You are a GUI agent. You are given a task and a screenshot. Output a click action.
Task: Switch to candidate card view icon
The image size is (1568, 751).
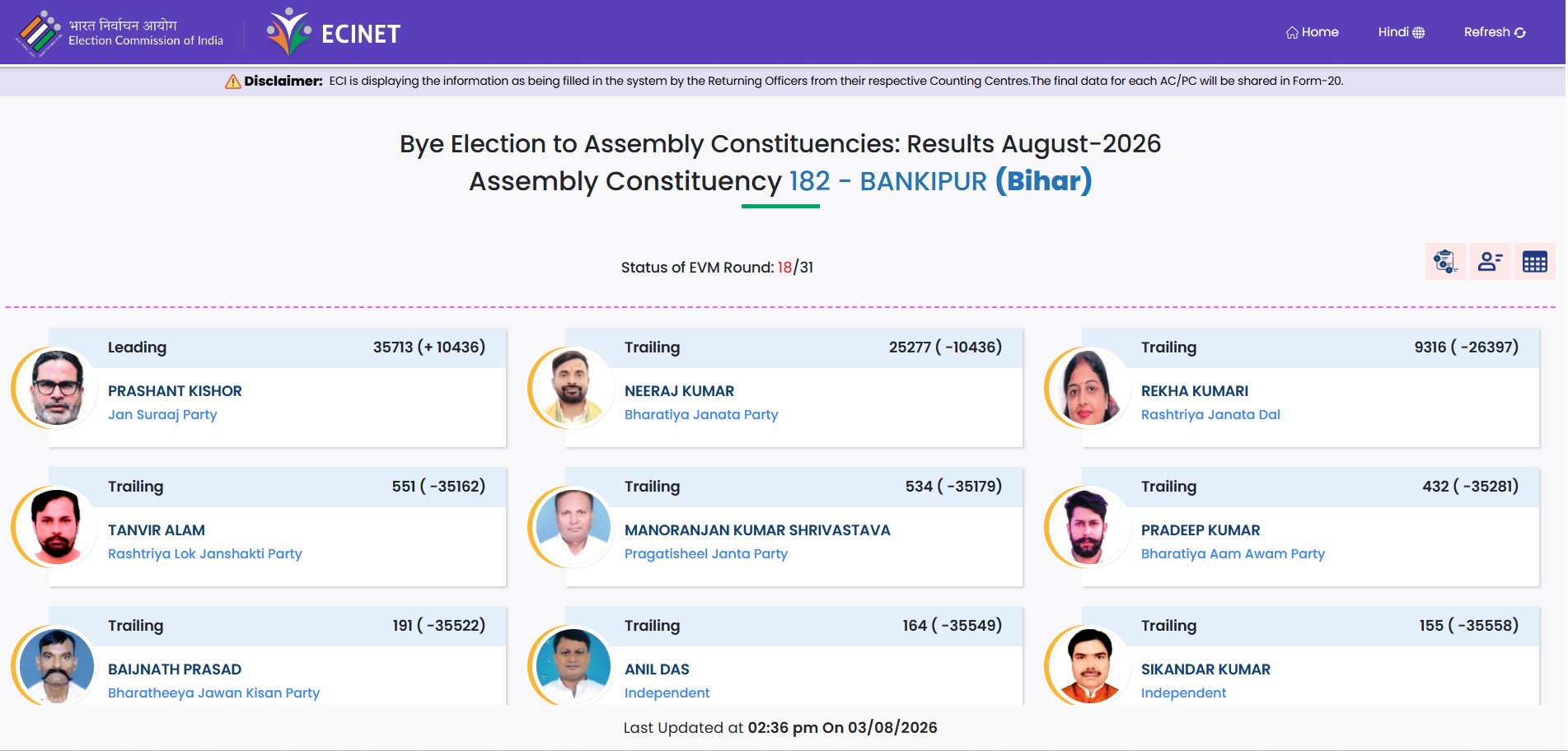[x=1490, y=262]
